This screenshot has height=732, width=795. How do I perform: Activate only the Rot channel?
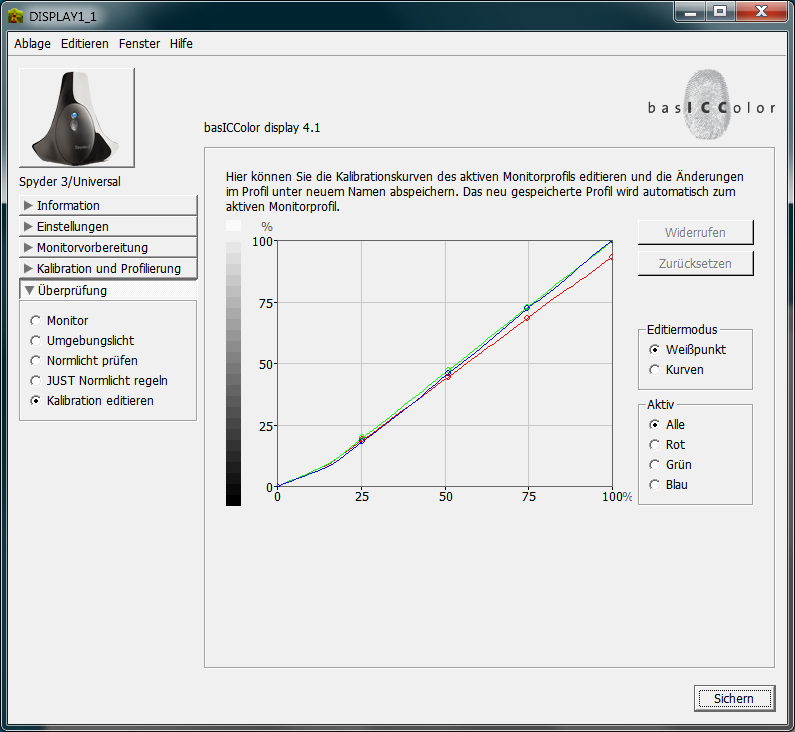pos(655,444)
